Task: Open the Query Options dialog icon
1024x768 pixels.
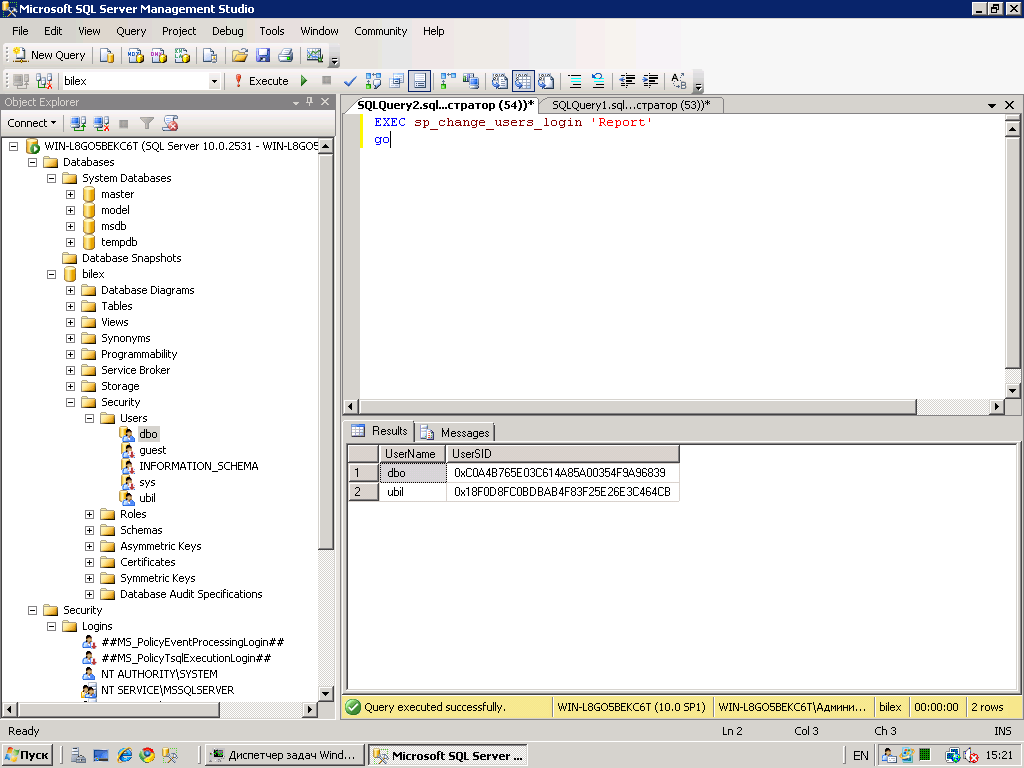Action: [x=396, y=81]
